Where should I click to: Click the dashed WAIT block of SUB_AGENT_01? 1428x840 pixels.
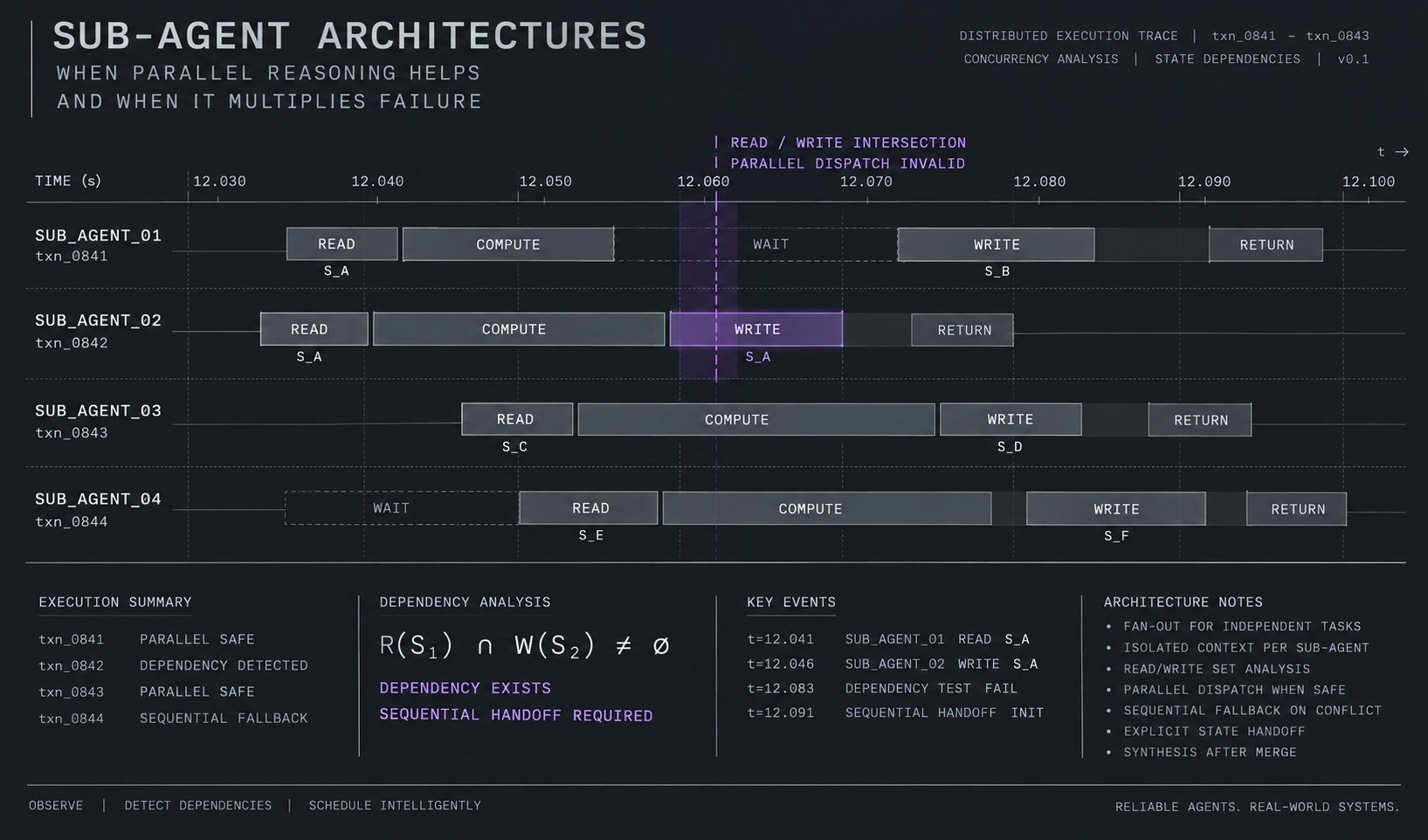(x=755, y=244)
